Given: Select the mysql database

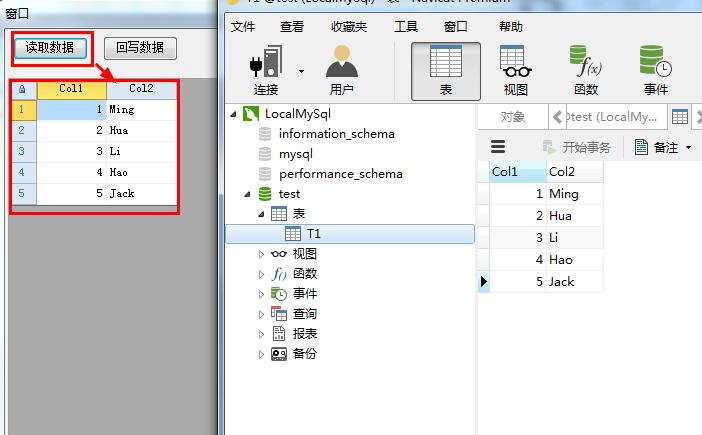Looking at the screenshot, I should click(295, 154).
